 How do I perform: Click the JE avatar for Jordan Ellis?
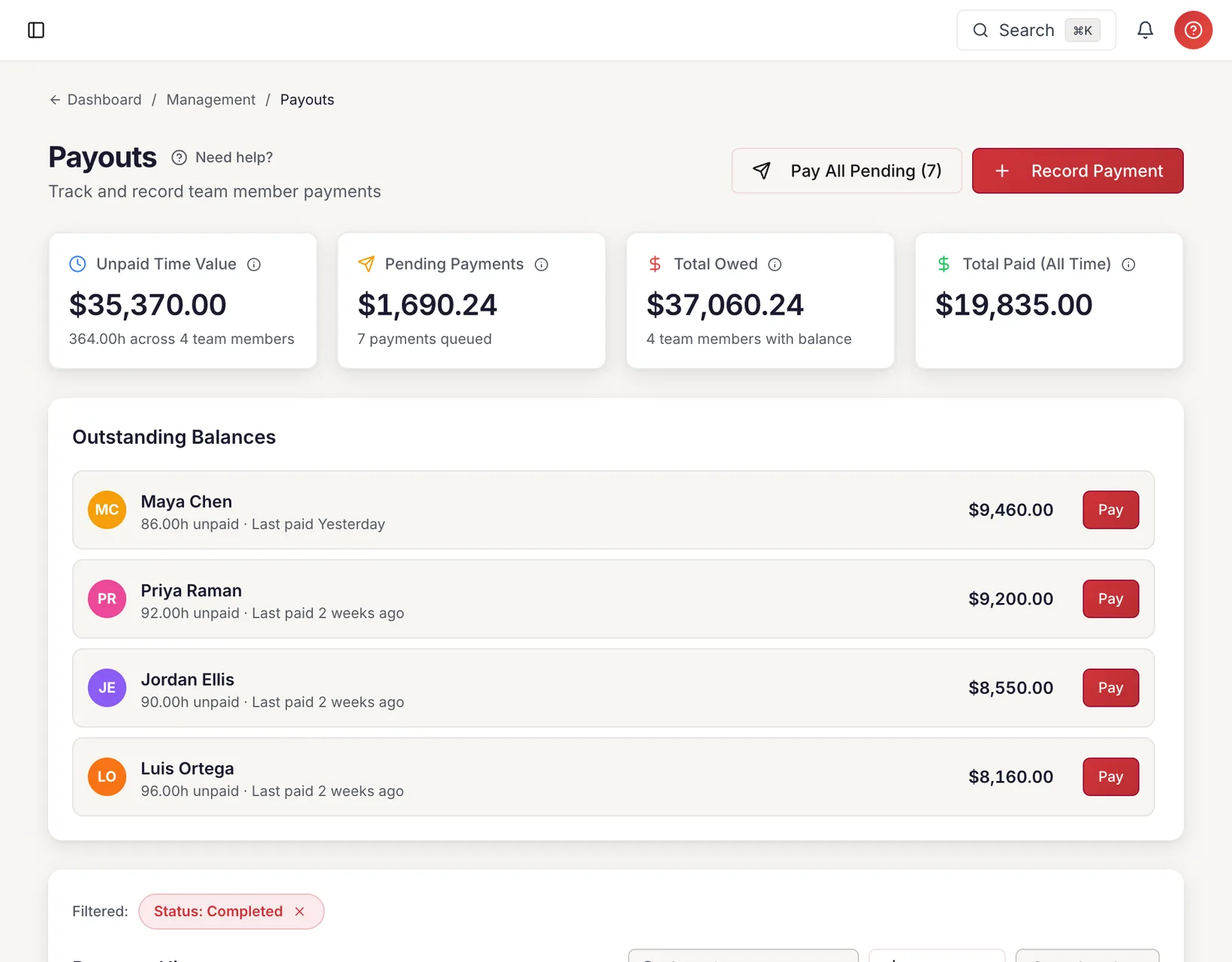pyautogui.click(x=107, y=688)
